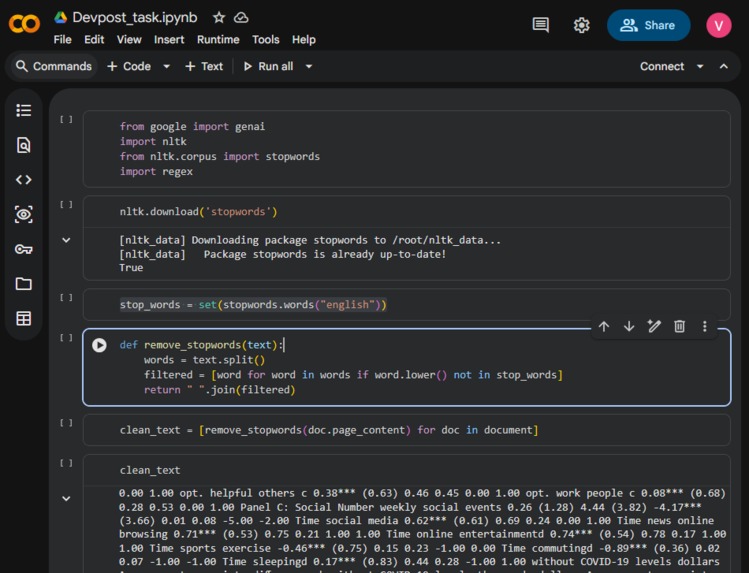The height and width of the screenshot is (573, 749).
Task: Open the AI edit pencil icon for the cell
Action: click(654, 326)
